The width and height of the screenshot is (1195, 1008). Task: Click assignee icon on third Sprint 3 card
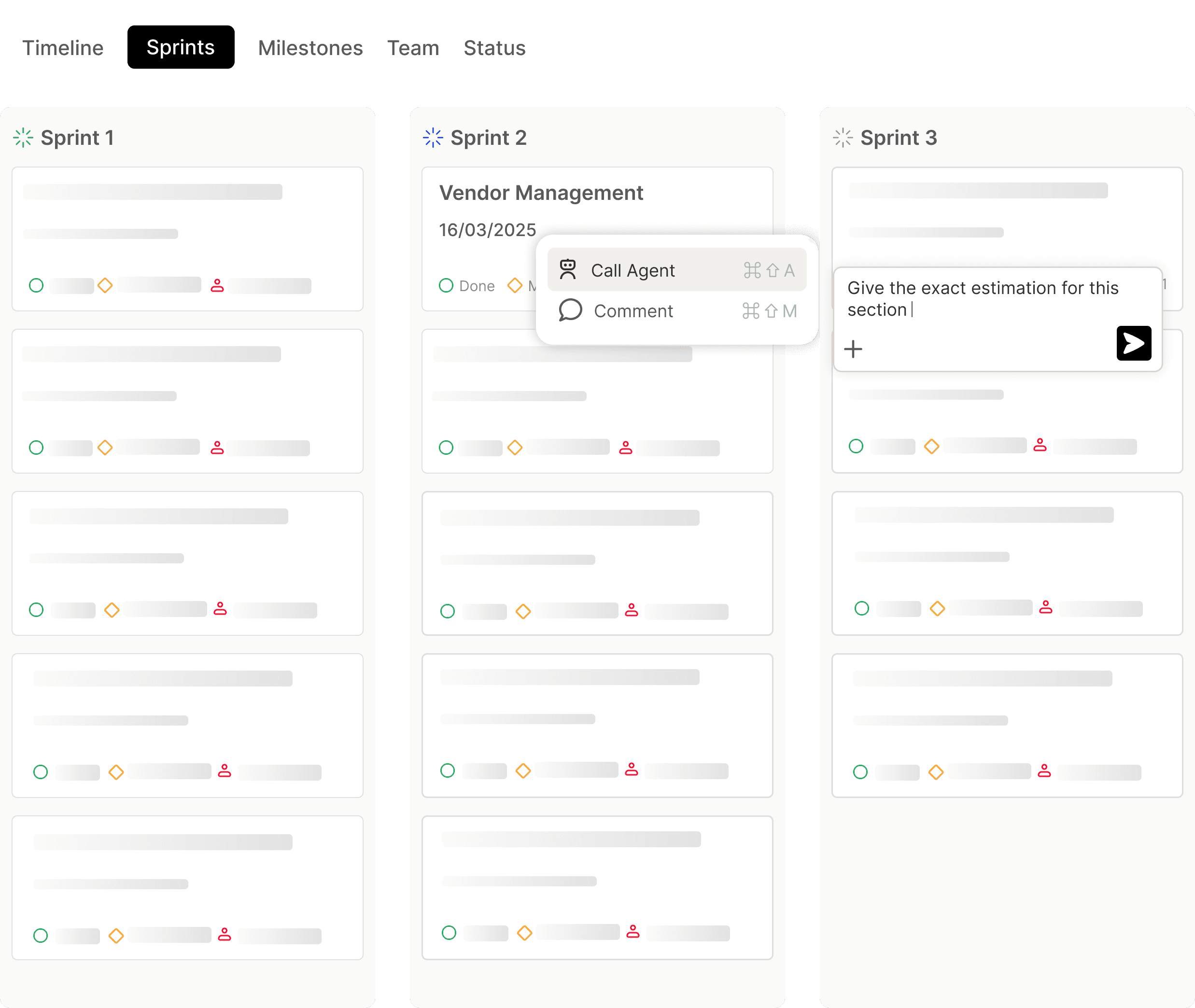point(1046,607)
